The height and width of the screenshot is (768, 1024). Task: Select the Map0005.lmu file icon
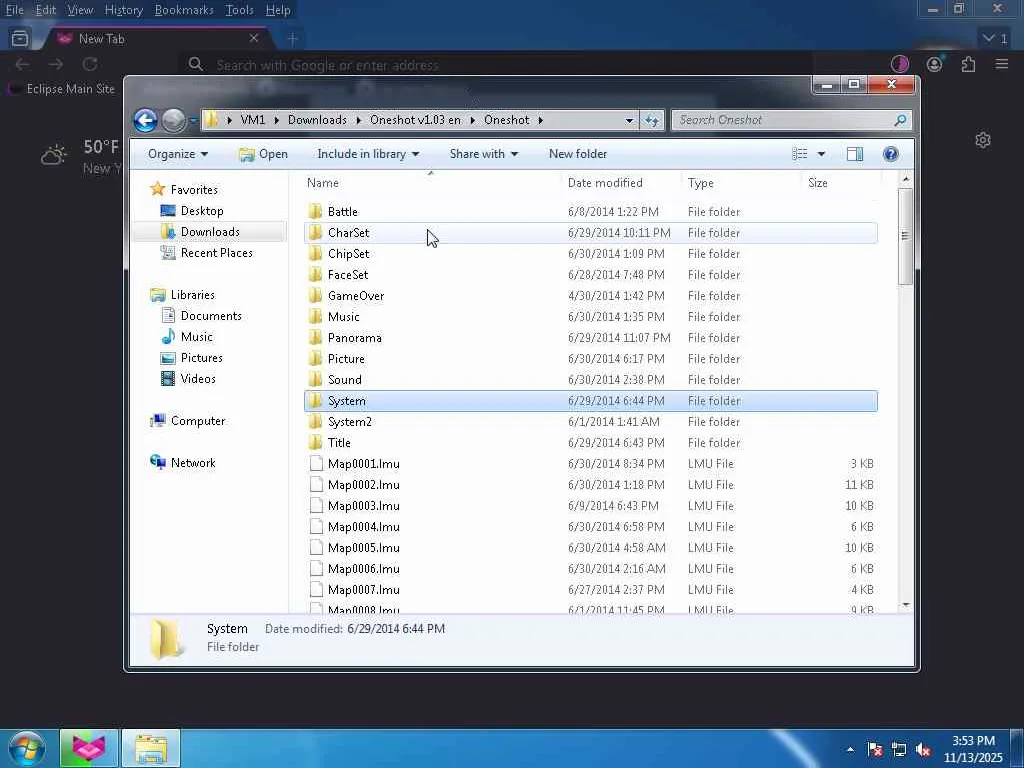coord(316,547)
